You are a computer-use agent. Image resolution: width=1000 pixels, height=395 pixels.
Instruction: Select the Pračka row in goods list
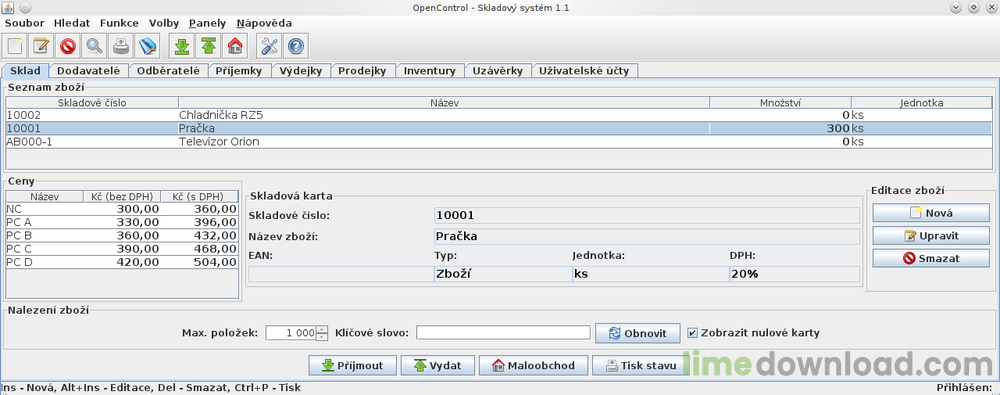[x=499, y=128]
